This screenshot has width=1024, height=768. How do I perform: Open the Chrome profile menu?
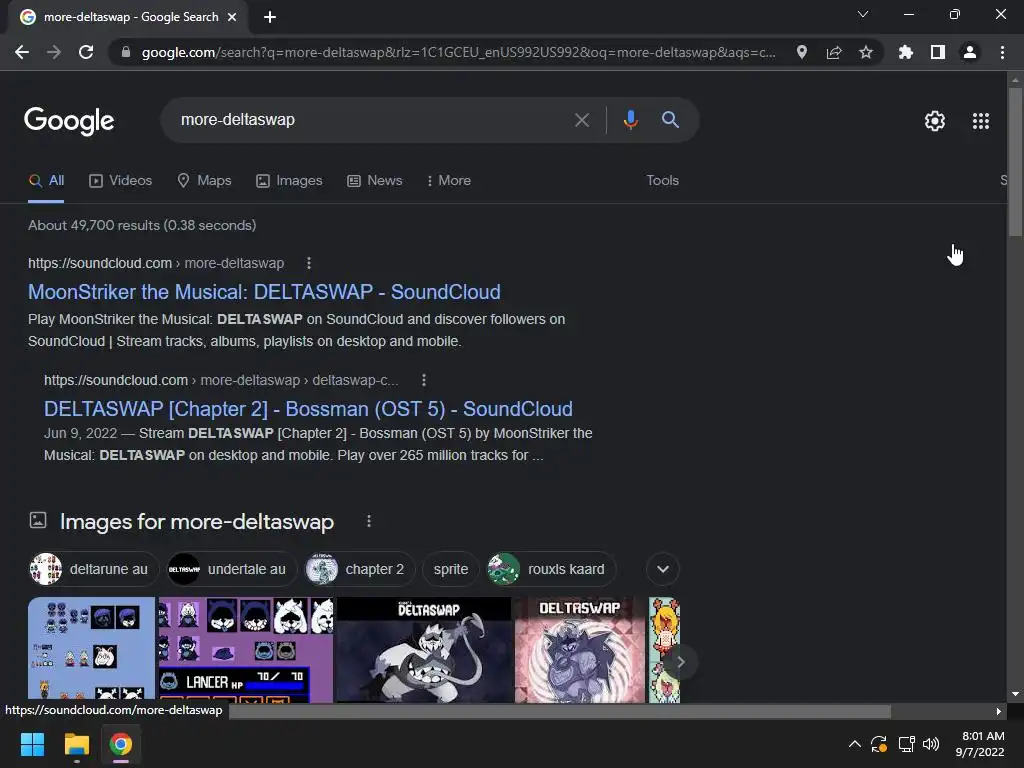click(x=970, y=52)
